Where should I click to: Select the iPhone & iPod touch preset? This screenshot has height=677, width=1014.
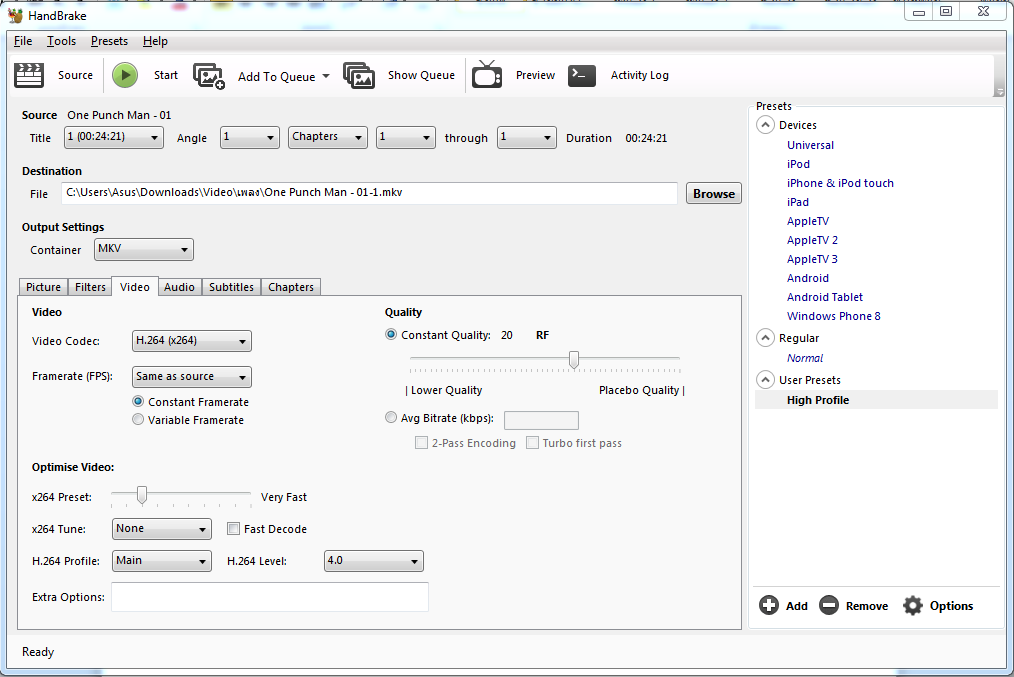(x=840, y=183)
